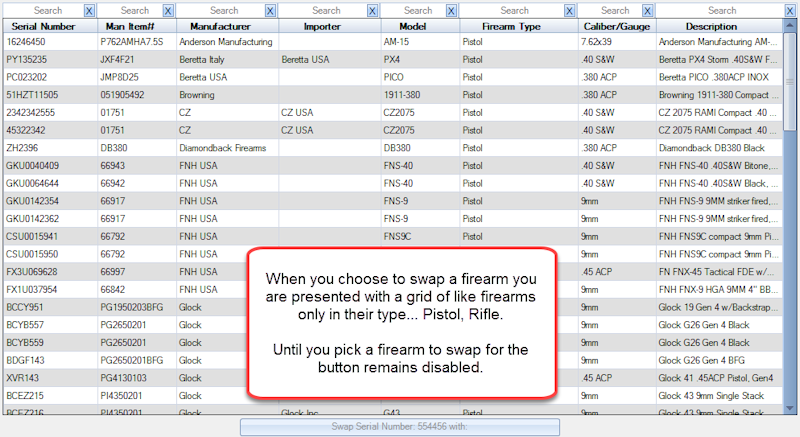Sort by Firearm Type column header
Screen dimensions: 800x437
pyautogui.click(x=518, y=27)
